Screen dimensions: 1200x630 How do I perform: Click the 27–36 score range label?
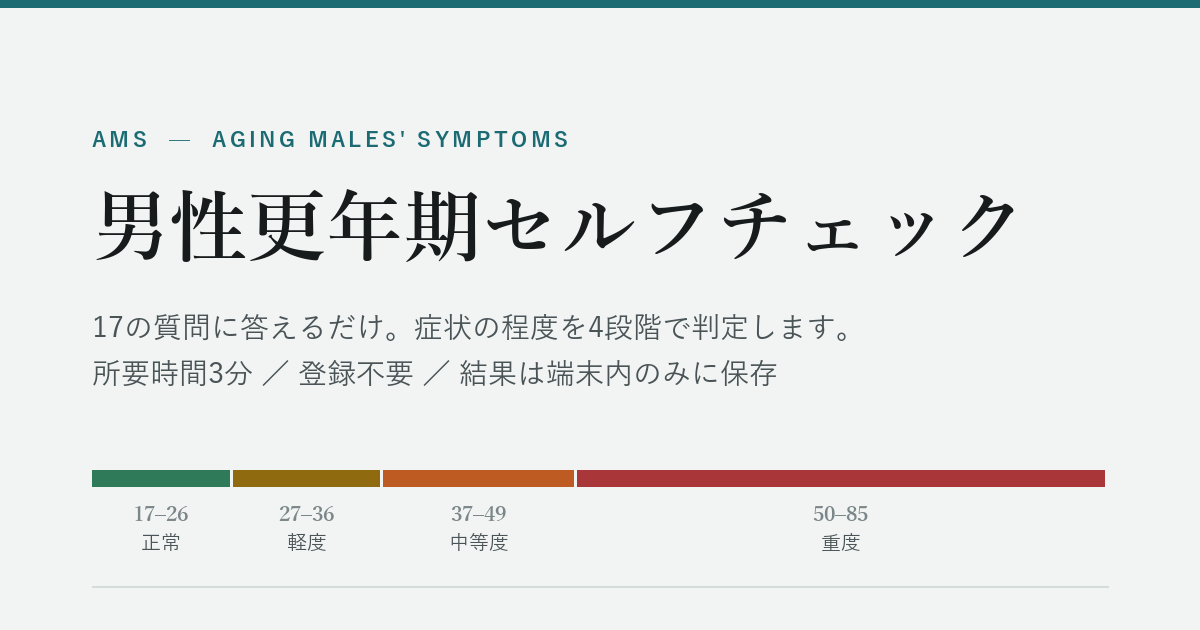(x=306, y=514)
